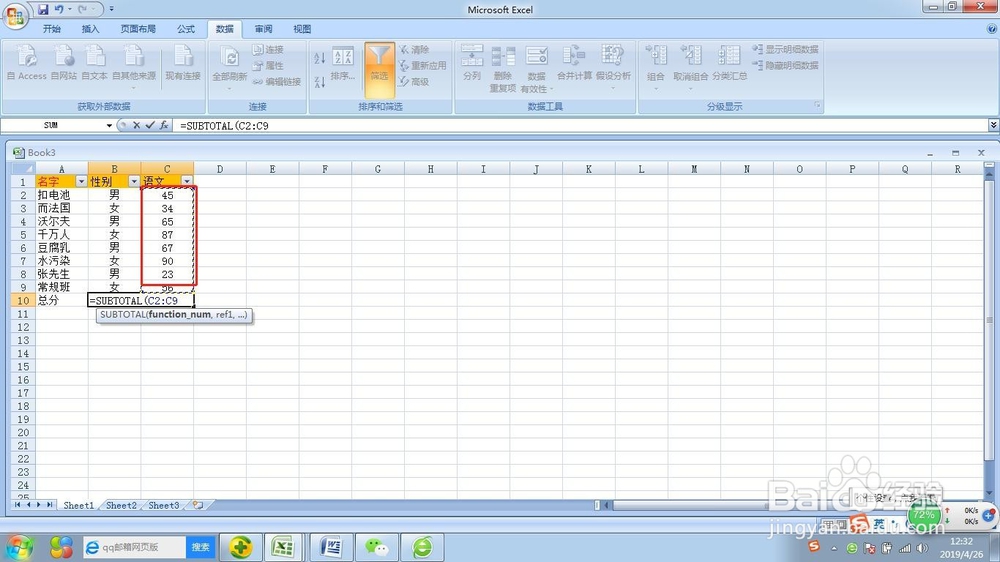Click the taskbar volume icon
Image resolution: width=1000 pixels, height=562 pixels.
922,548
